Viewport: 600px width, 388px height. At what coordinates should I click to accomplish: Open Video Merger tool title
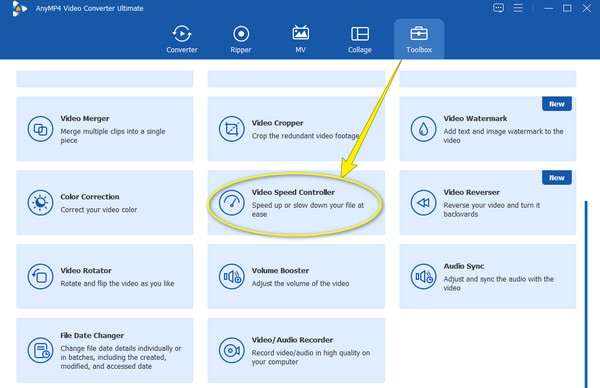pos(85,119)
